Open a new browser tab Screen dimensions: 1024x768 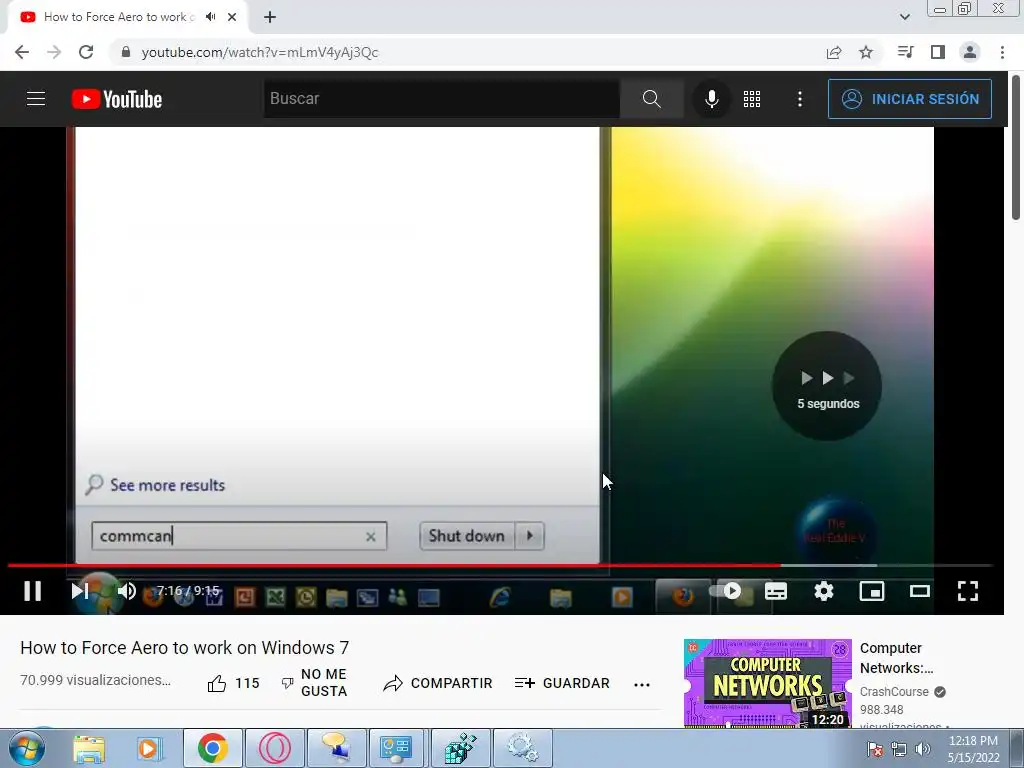tap(270, 17)
